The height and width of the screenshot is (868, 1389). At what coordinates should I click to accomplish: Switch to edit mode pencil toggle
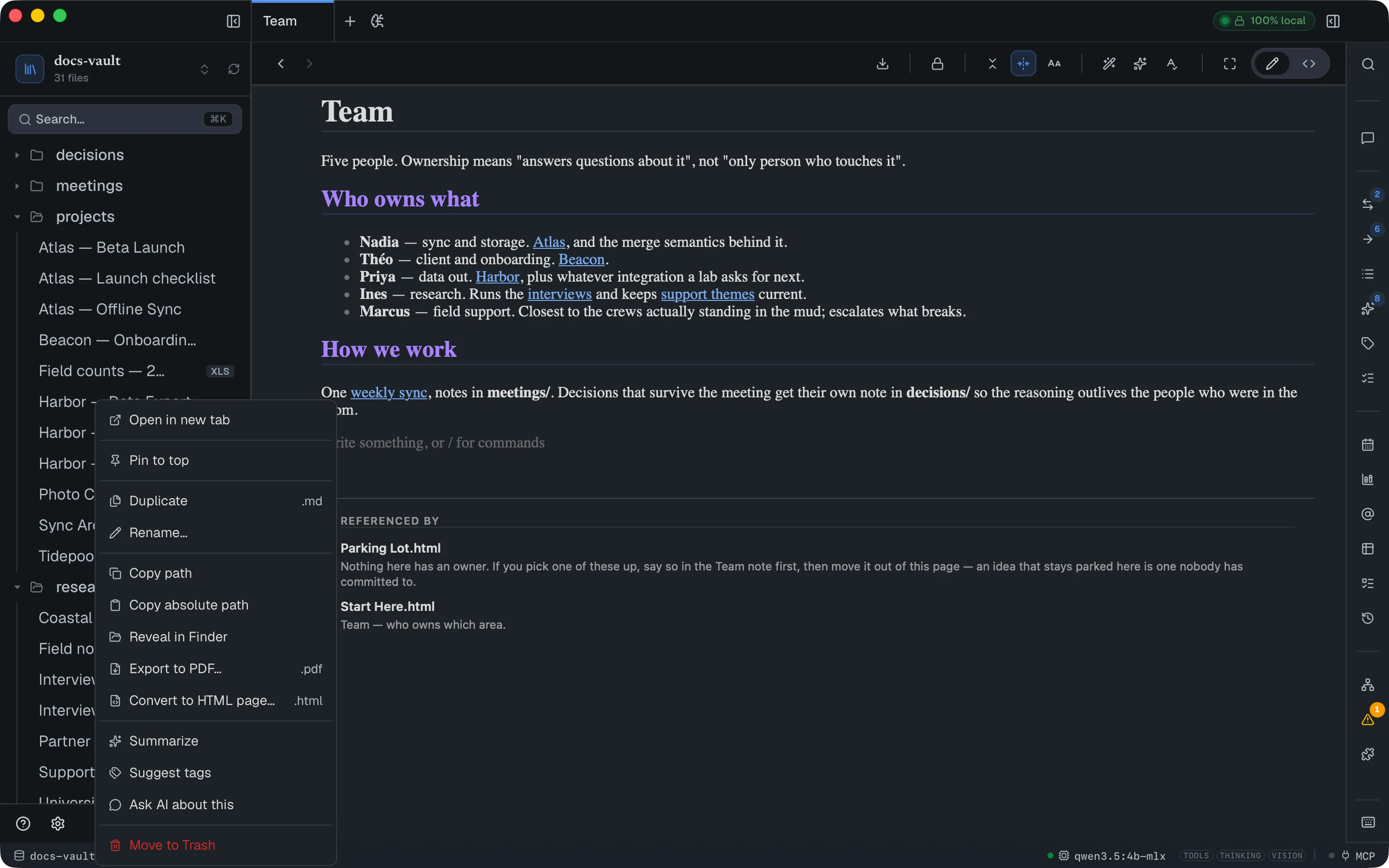tap(1272, 64)
